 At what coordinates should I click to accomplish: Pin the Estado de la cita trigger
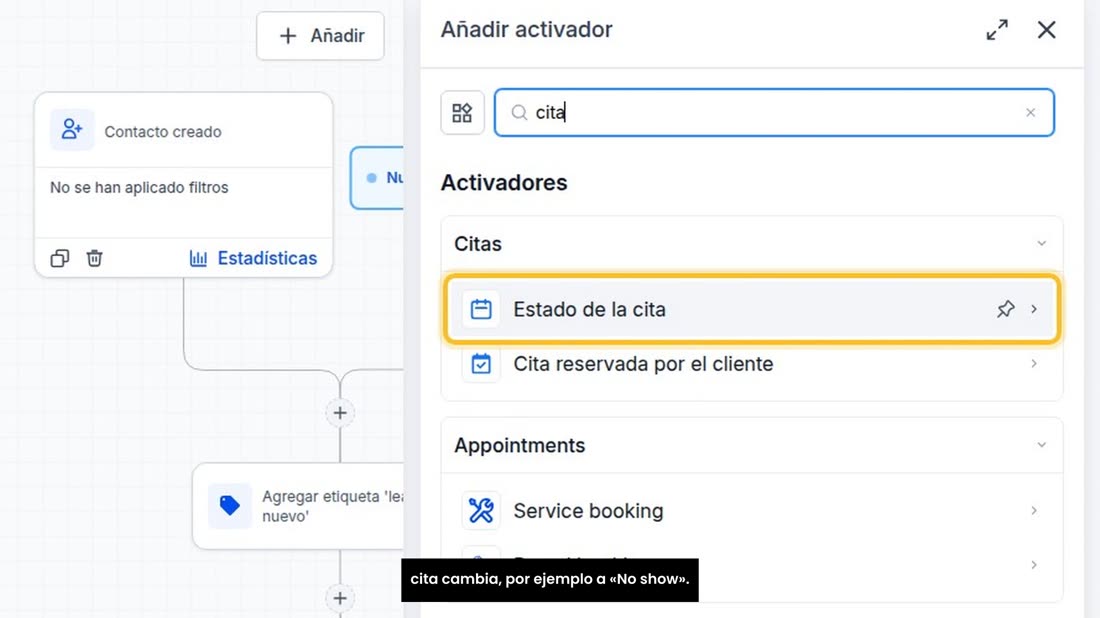click(x=1005, y=309)
